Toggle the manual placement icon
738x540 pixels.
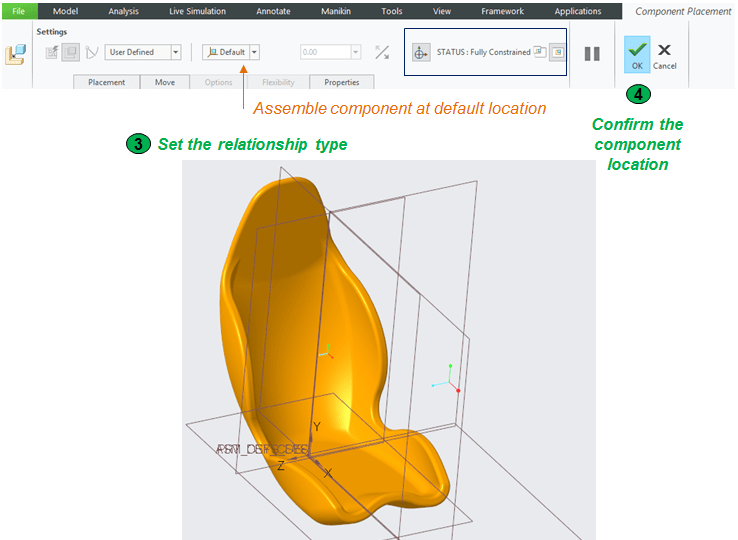click(x=71, y=52)
